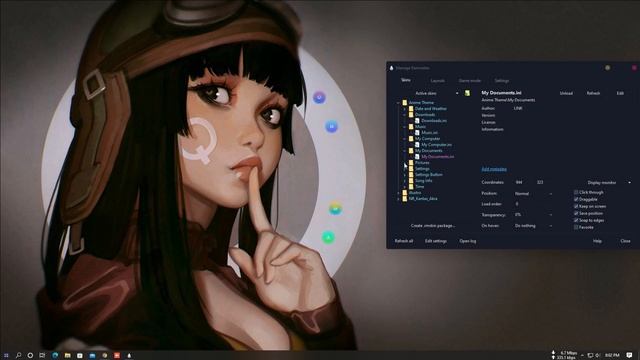Click the Open log button

467,241
